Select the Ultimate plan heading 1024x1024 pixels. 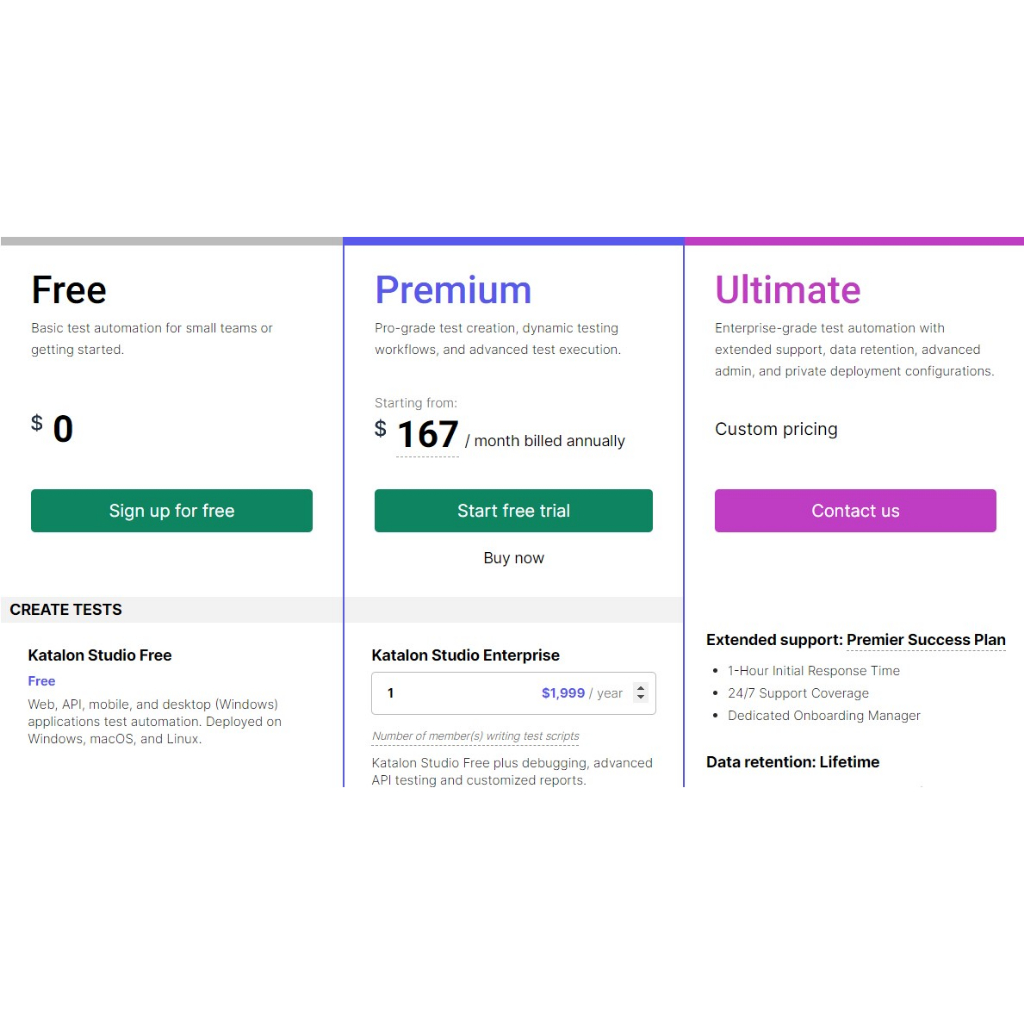coord(787,290)
